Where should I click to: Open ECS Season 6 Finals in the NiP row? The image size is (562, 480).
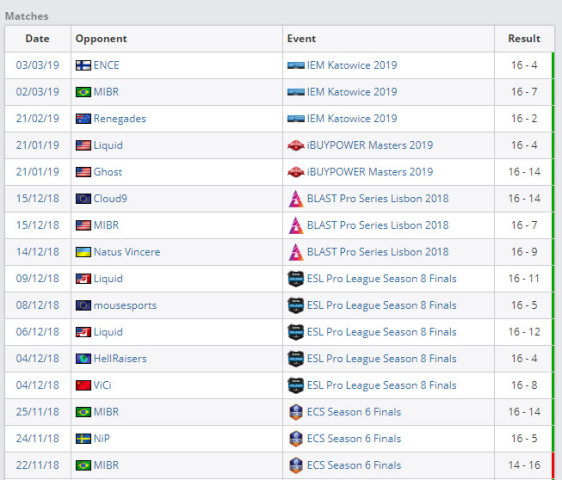pos(354,438)
